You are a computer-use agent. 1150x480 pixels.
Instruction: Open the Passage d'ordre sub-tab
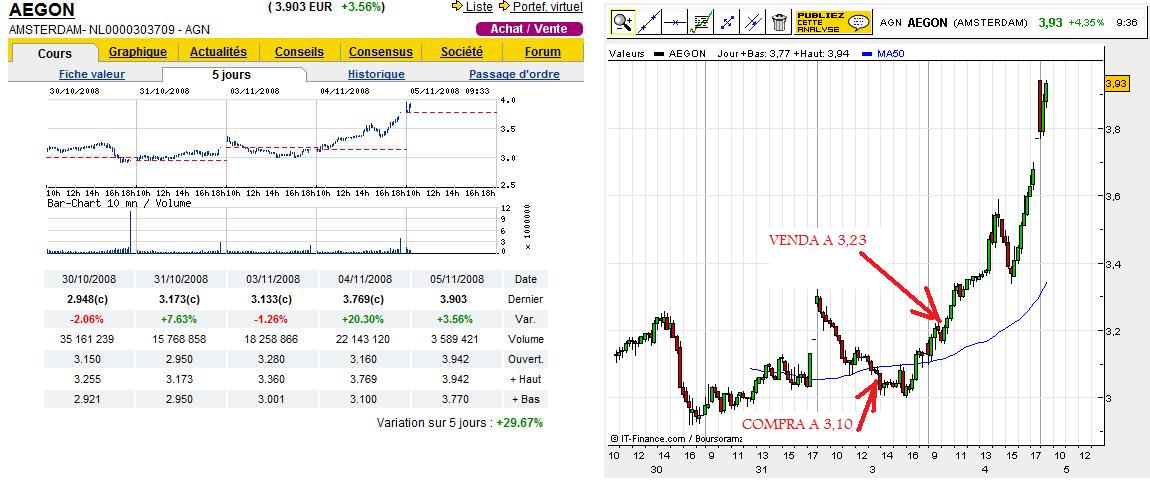coord(514,74)
